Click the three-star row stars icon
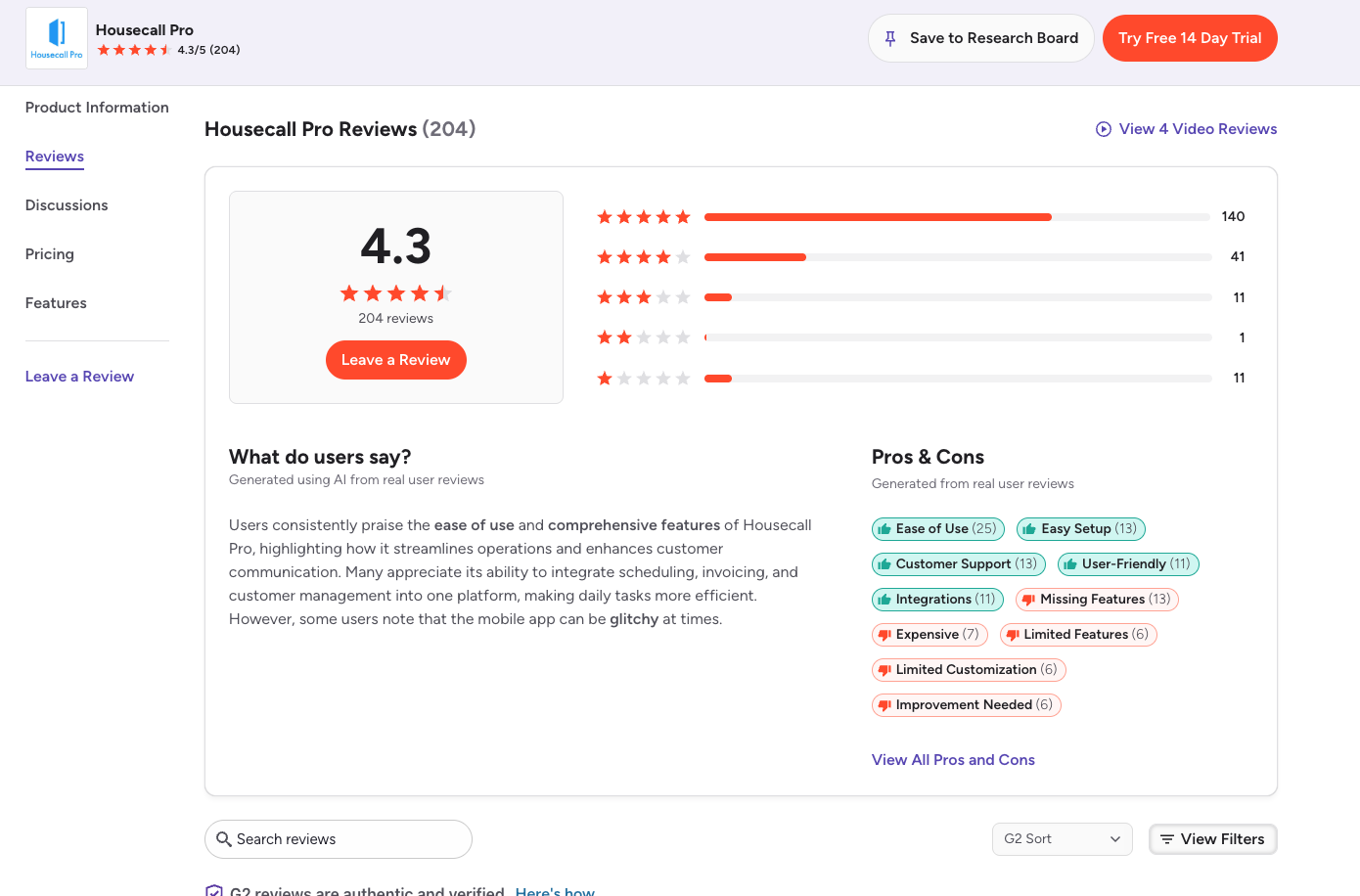Screen dimensions: 1360x896 644,297
